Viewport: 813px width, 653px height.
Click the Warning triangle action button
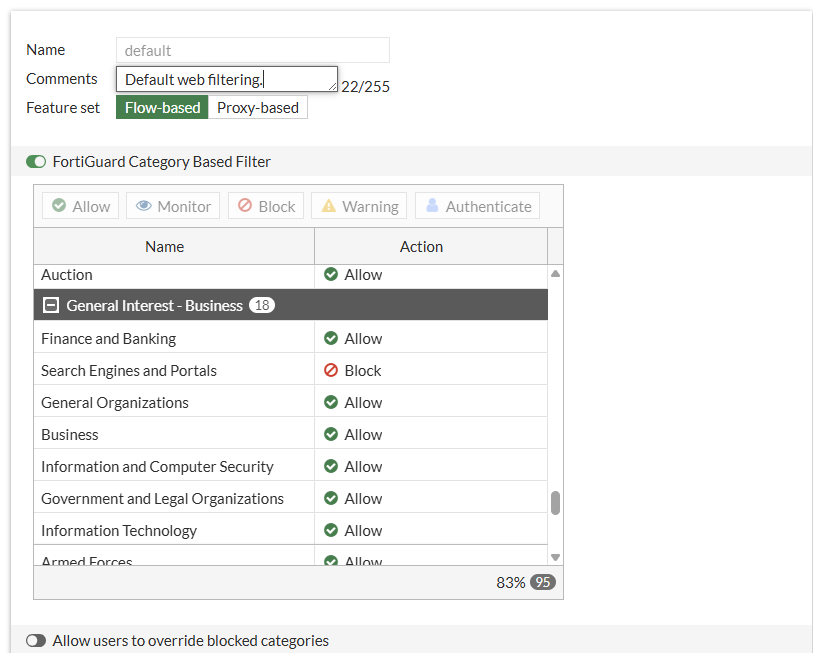[x=358, y=206]
